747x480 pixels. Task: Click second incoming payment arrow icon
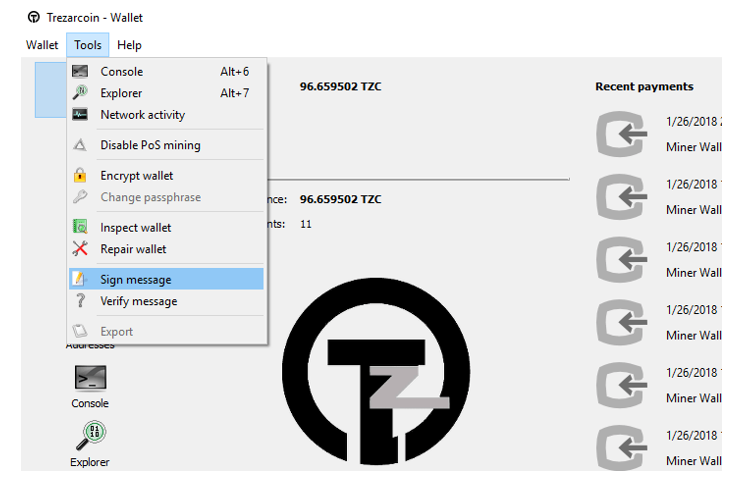point(622,197)
